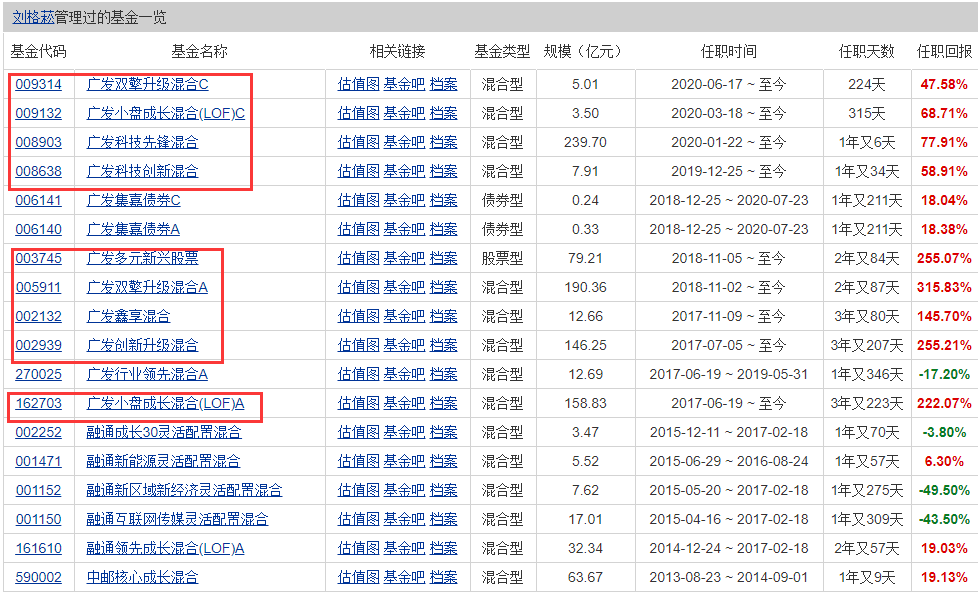
Task: Open 档案 link in the 008903 row
Action: 443,142
